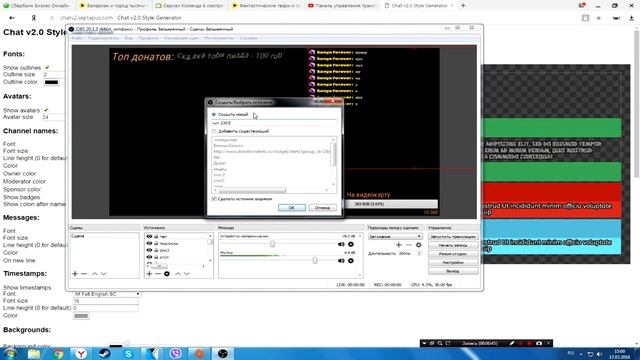This screenshot has width=640, height=360.
Task: Toggle 'Show outlines' checkbox on web page
Action: click(47, 67)
